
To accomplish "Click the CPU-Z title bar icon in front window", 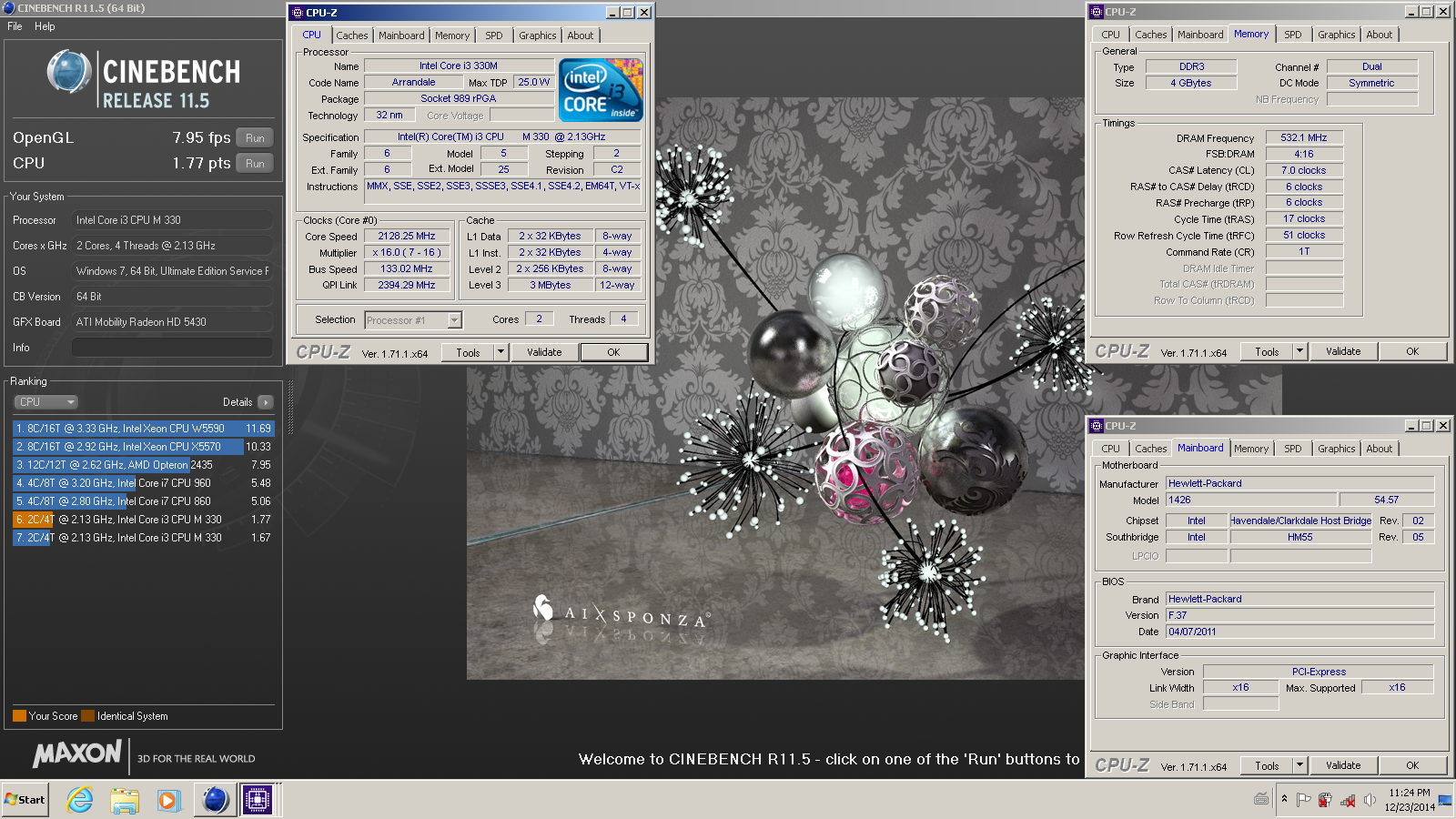I will click(296, 13).
